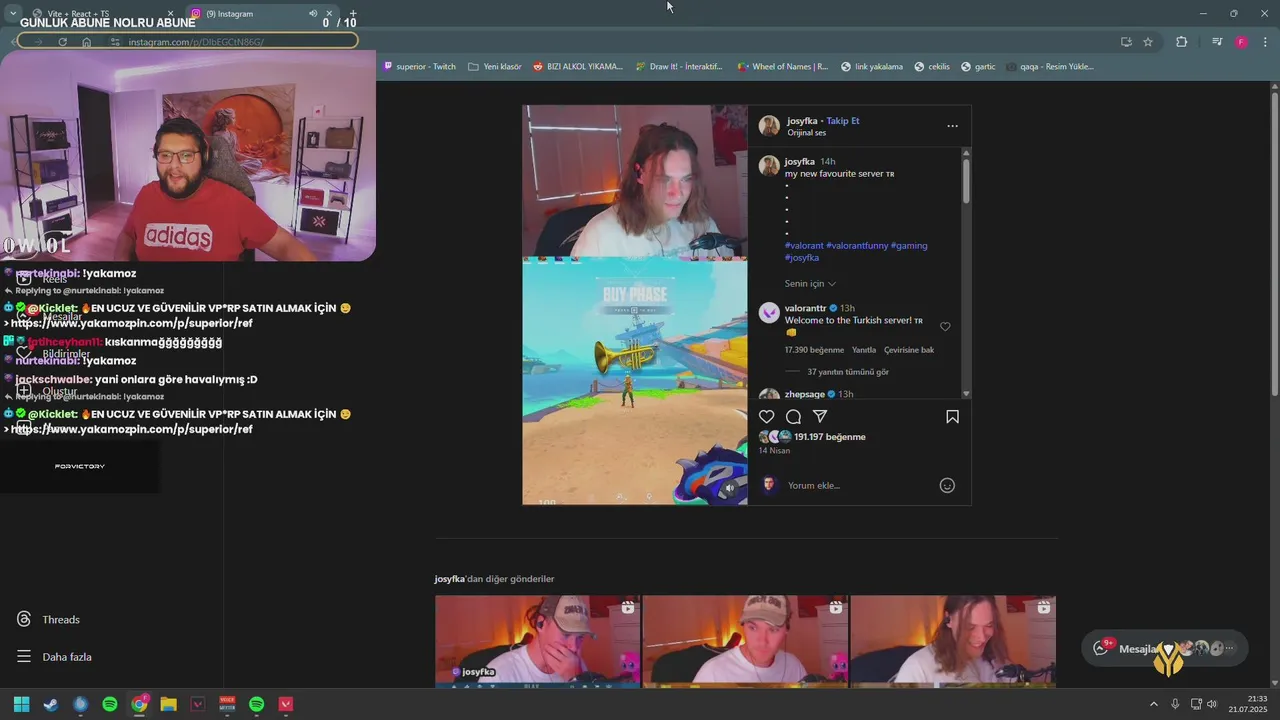The image size is (1280, 720).
Task: Reload the Instagram page
Action: coord(62,42)
